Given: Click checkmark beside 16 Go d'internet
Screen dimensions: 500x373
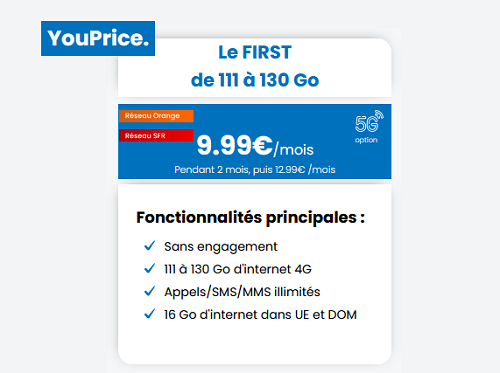Looking at the screenshot, I should coord(150,314).
